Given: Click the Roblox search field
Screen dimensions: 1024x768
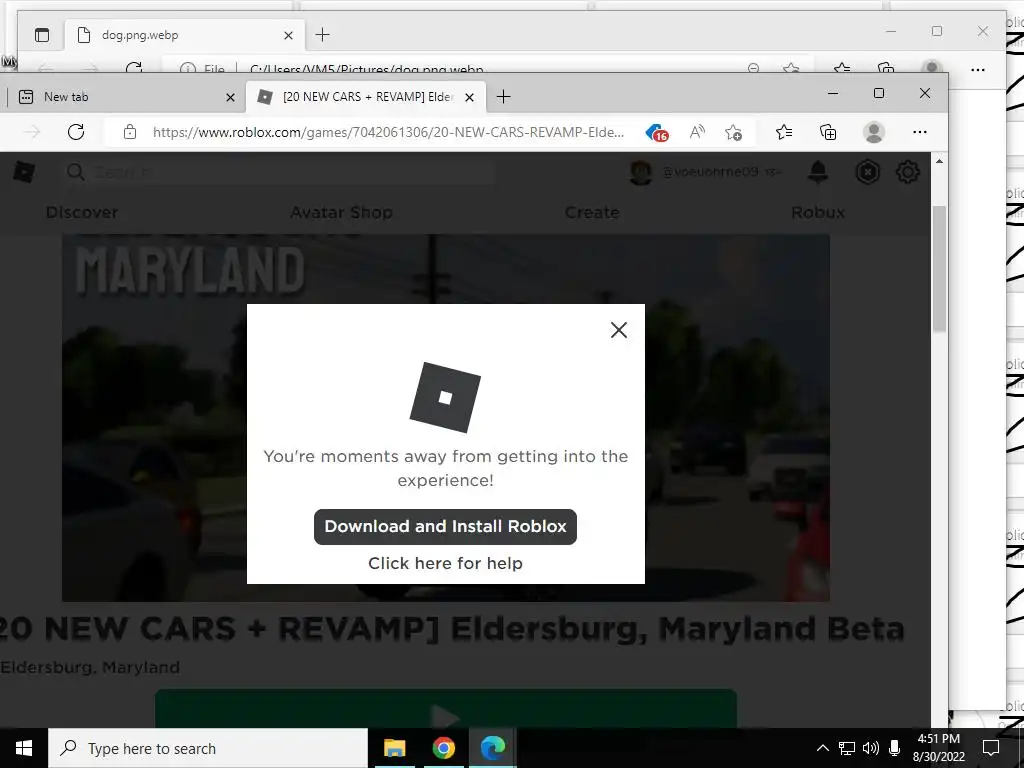Looking at the screenshot, I should point(281,172).
